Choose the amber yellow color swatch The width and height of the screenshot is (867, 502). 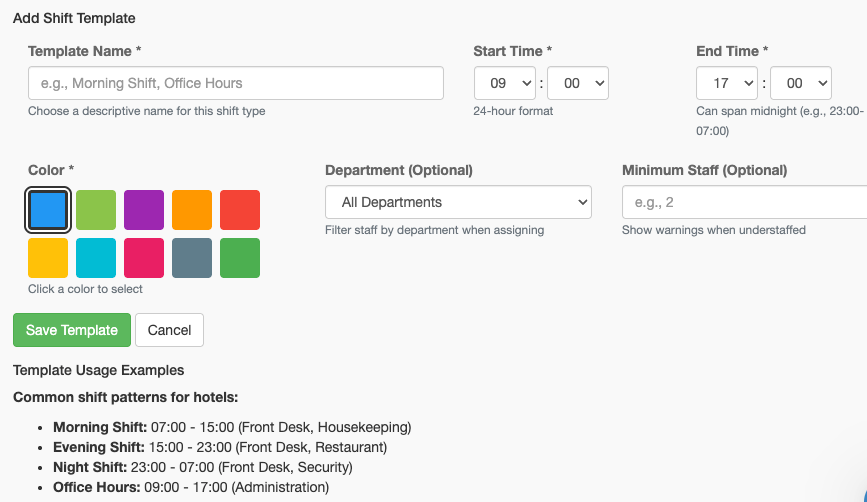(x=48, y=258)
